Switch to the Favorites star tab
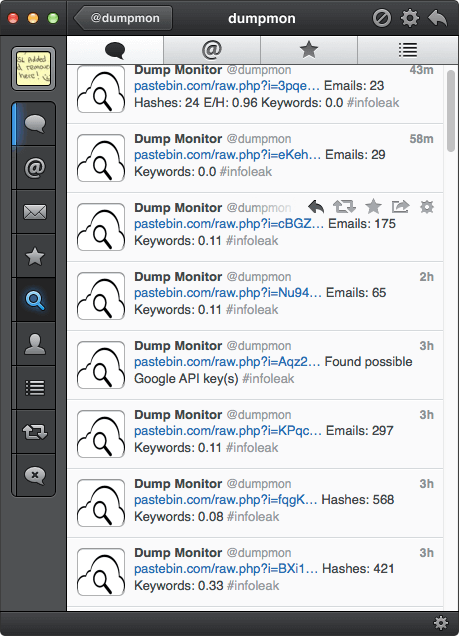This screenshot has height=636, width=459. 309,50
